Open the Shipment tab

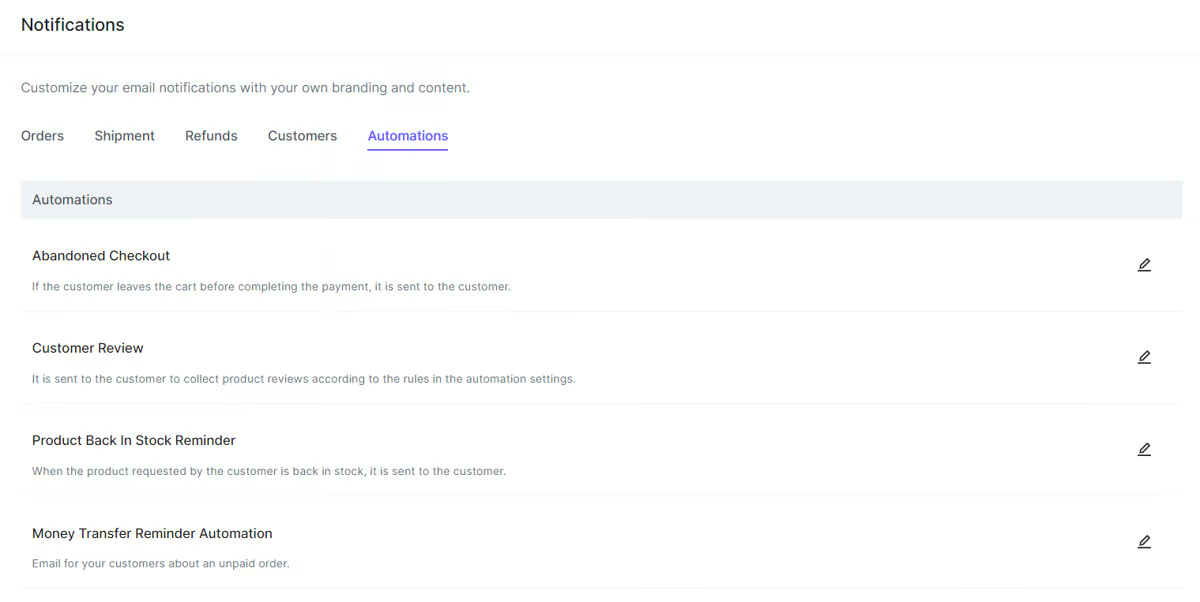pos(124,136)
